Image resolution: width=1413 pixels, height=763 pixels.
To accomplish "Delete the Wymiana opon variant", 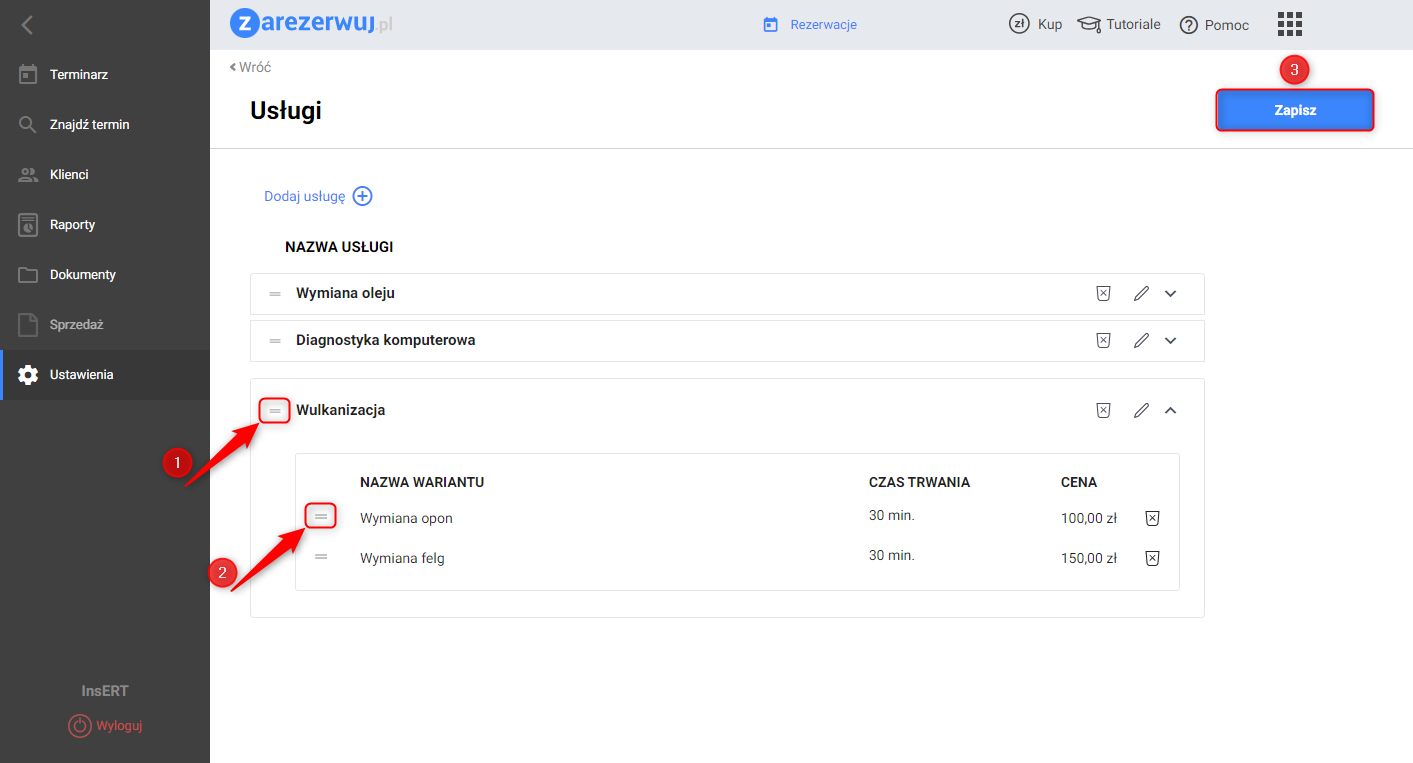I will [1152, 518].
